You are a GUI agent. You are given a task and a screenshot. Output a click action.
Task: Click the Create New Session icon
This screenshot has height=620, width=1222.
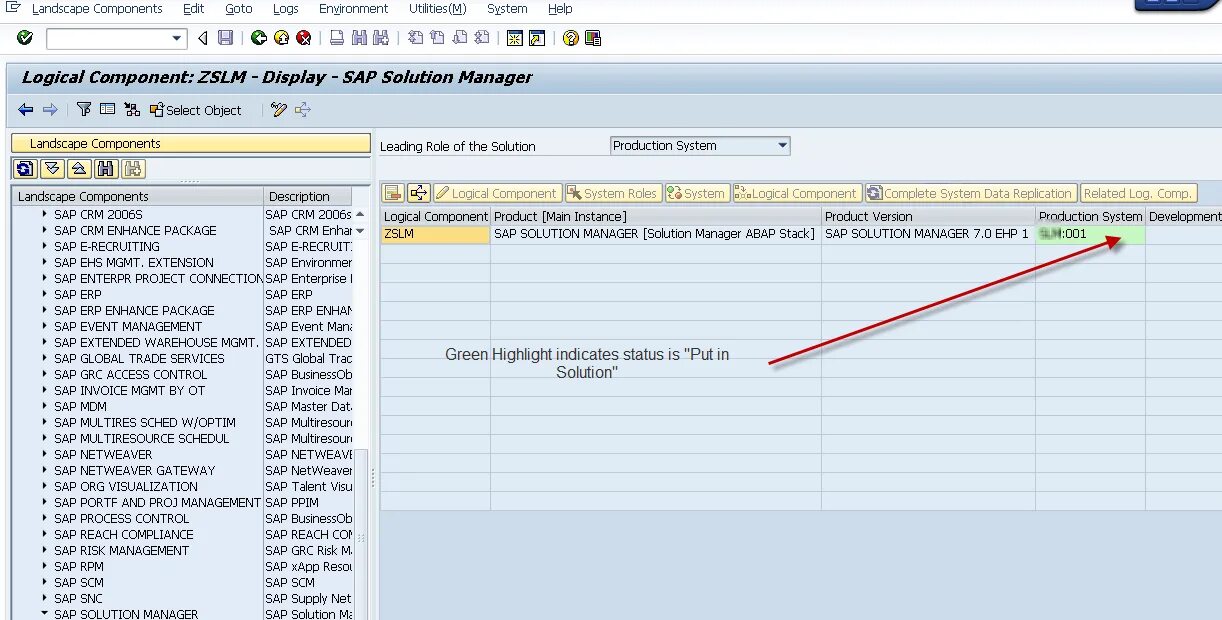point(515,38)
